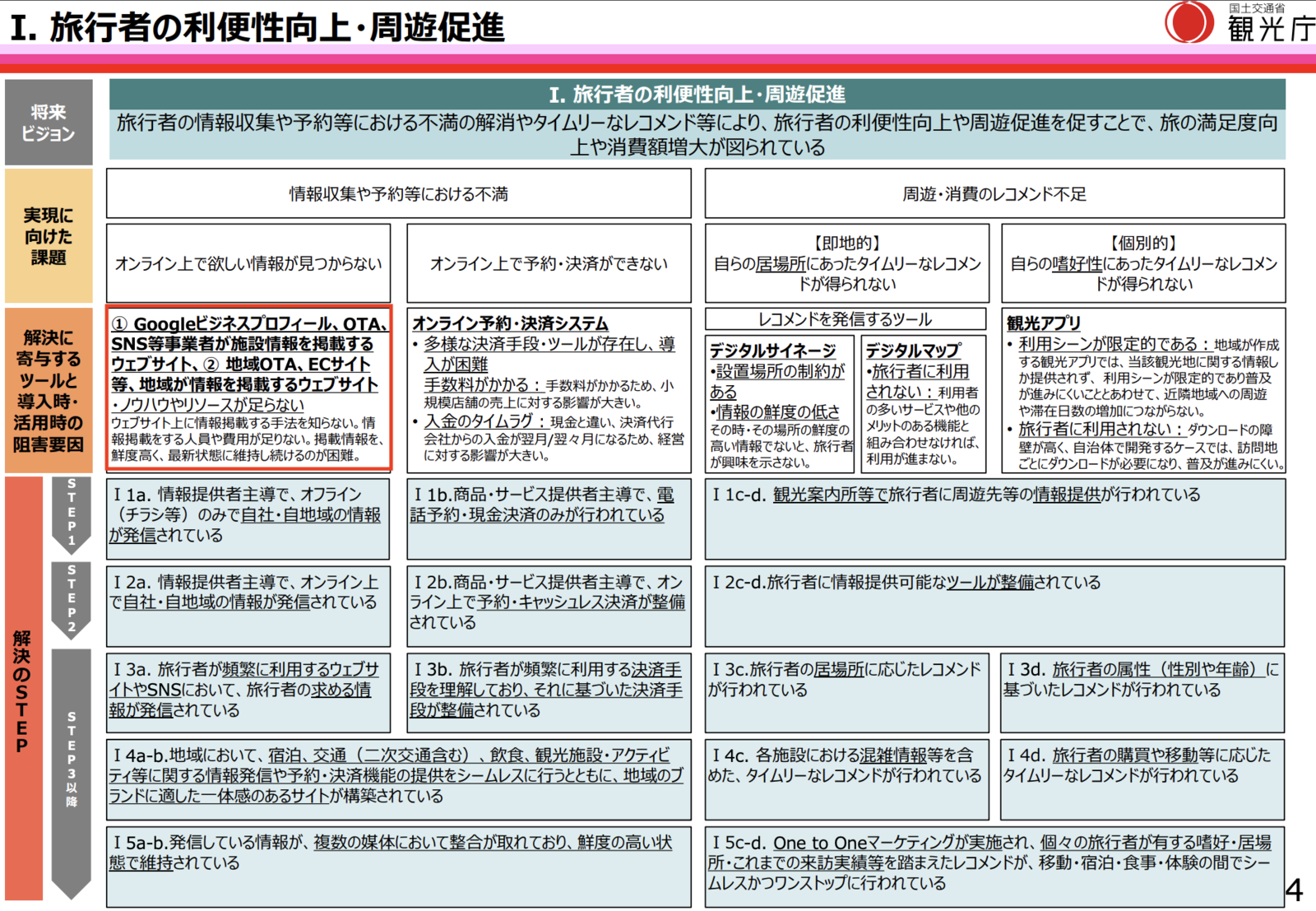Click デジタルサイネージ heading

pyautogui.click(x=772, y=351)
